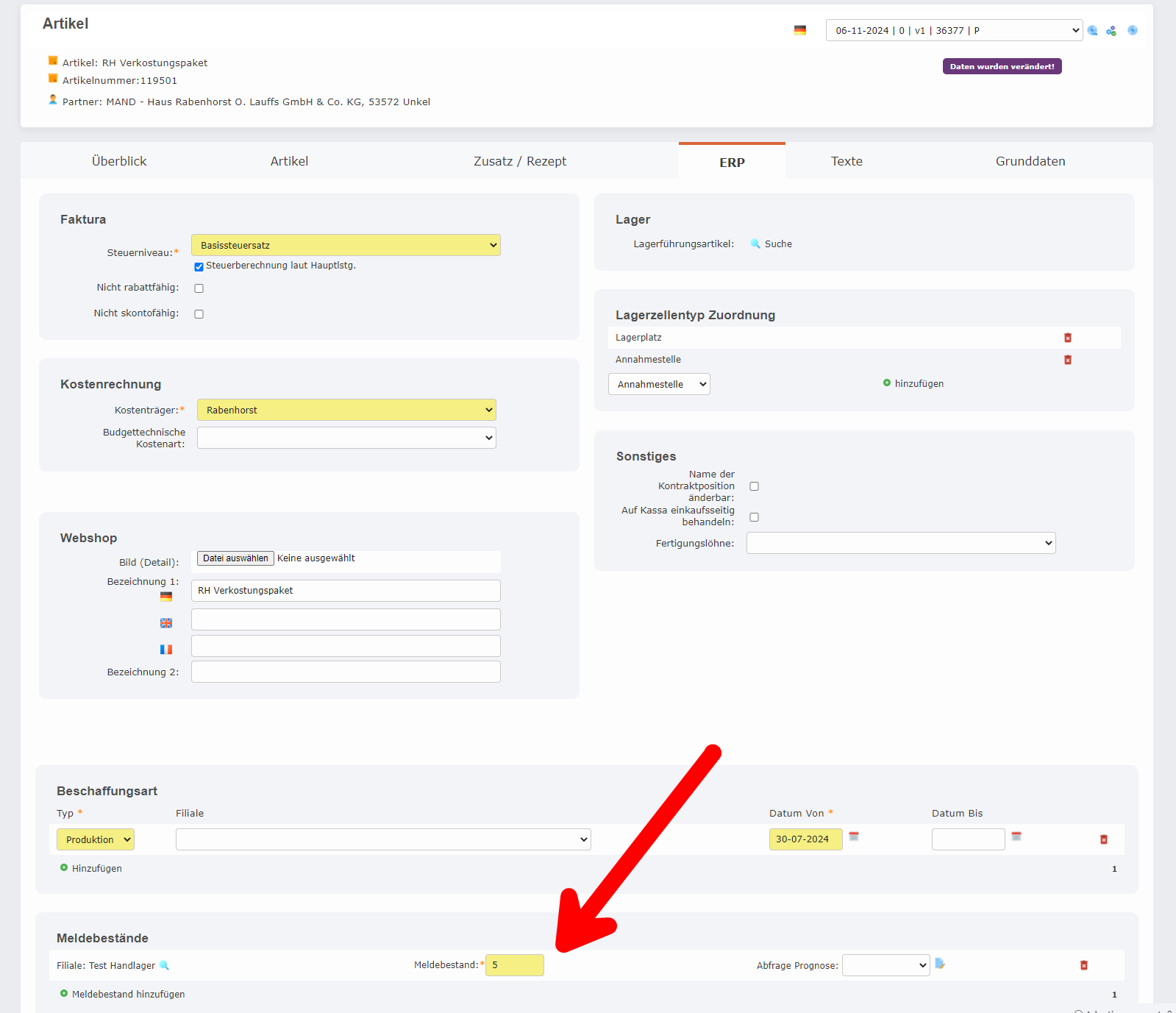Open the Zusatz / Rezept tab
Screen dimensions: 1176x1013
coord(520,161)
